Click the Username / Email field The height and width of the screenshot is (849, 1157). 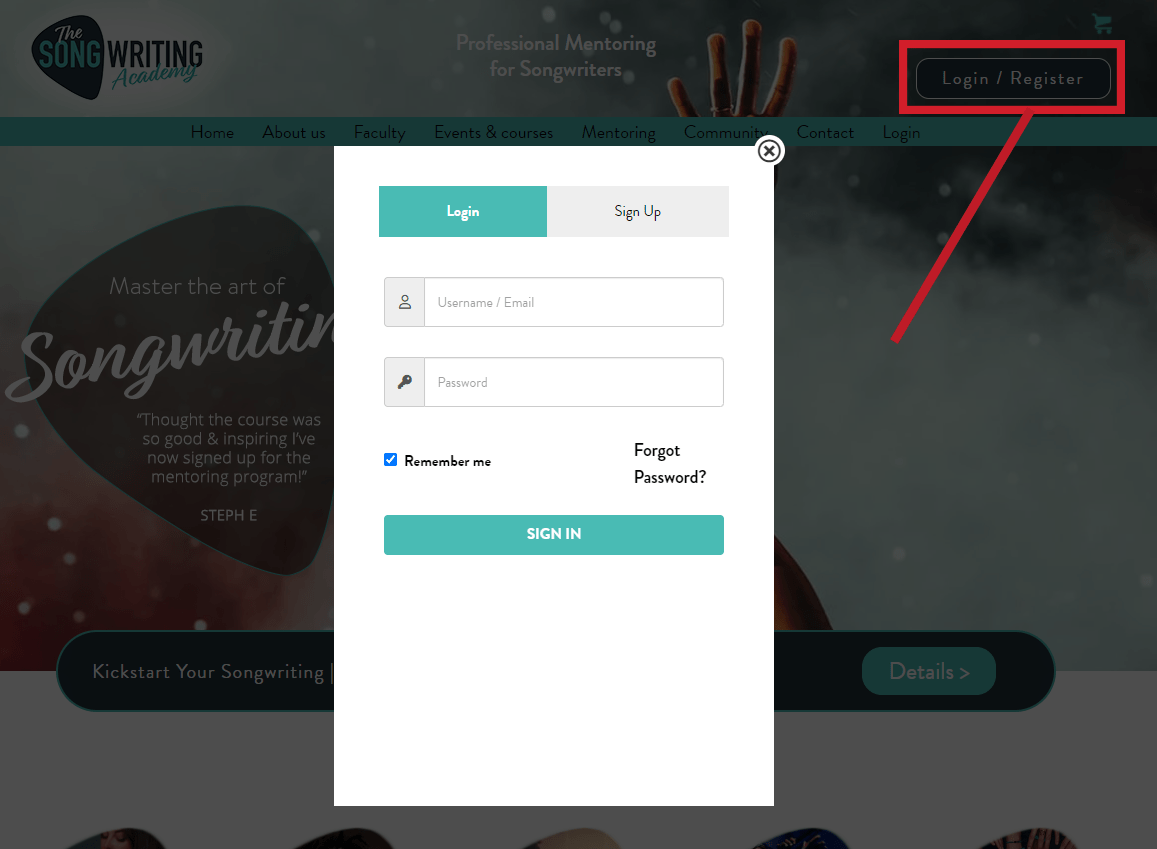[573, 302]
